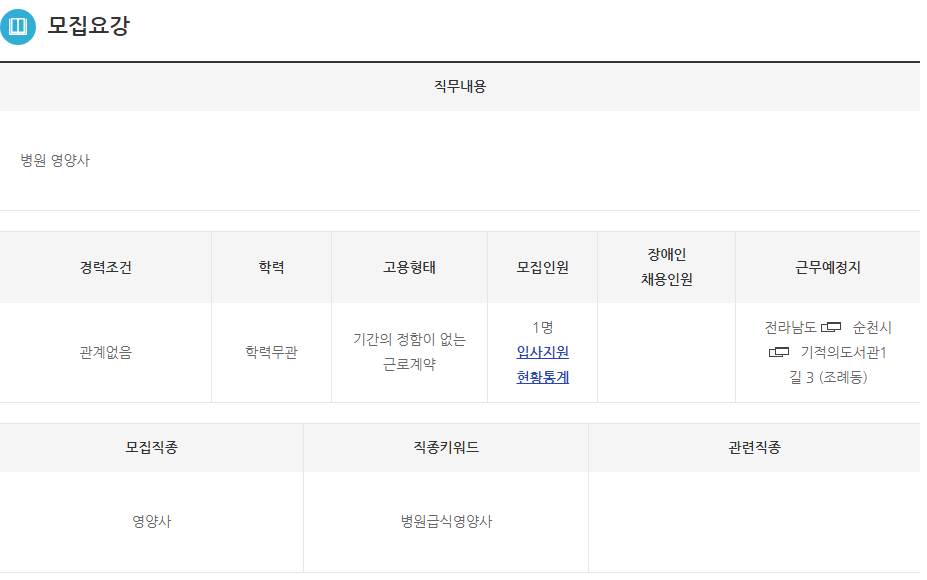Click the 기간의 정함이 없는 근로계약 cell

409,352
